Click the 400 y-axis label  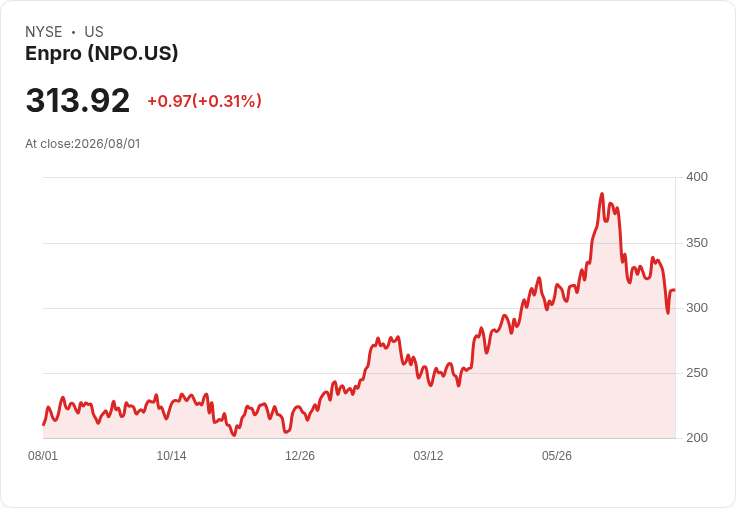(697, 177)
